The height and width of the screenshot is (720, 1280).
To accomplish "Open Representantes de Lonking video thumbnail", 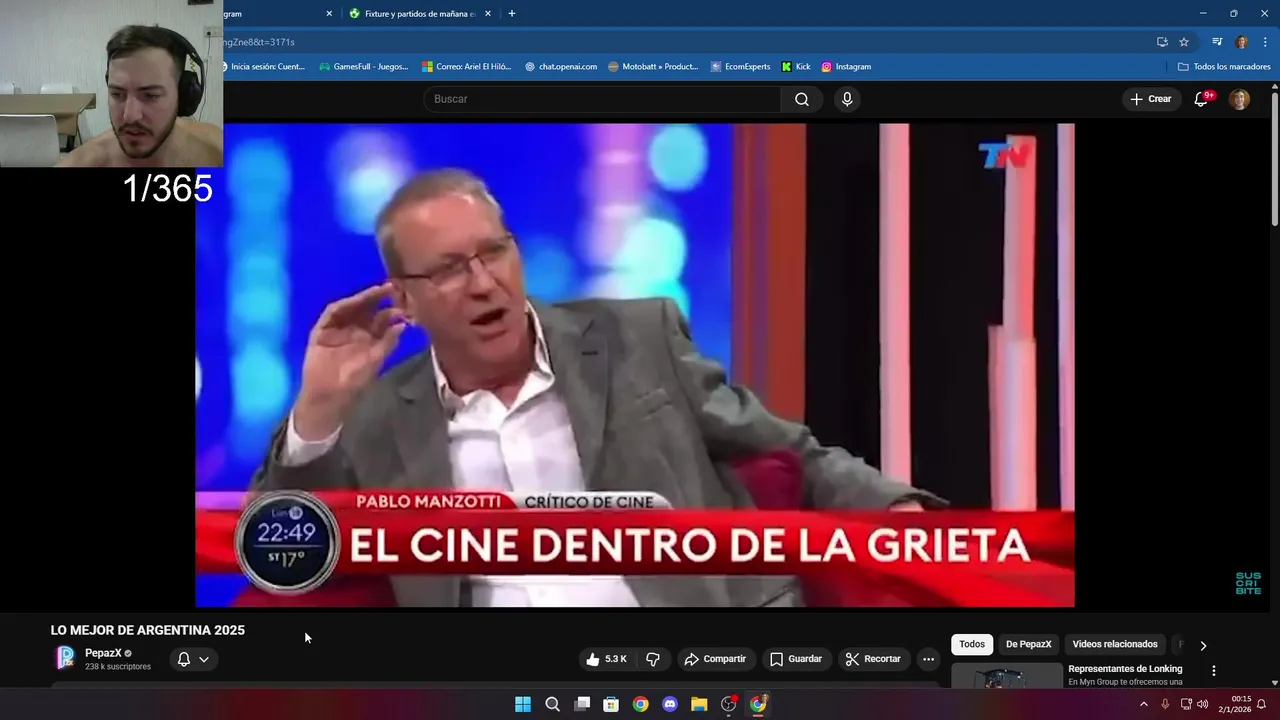I will 1007,675.
